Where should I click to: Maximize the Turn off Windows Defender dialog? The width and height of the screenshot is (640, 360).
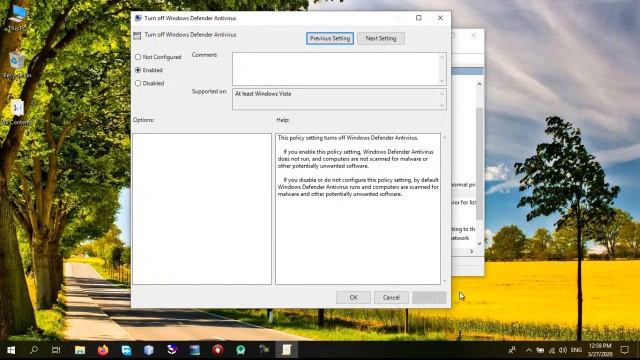419,18
